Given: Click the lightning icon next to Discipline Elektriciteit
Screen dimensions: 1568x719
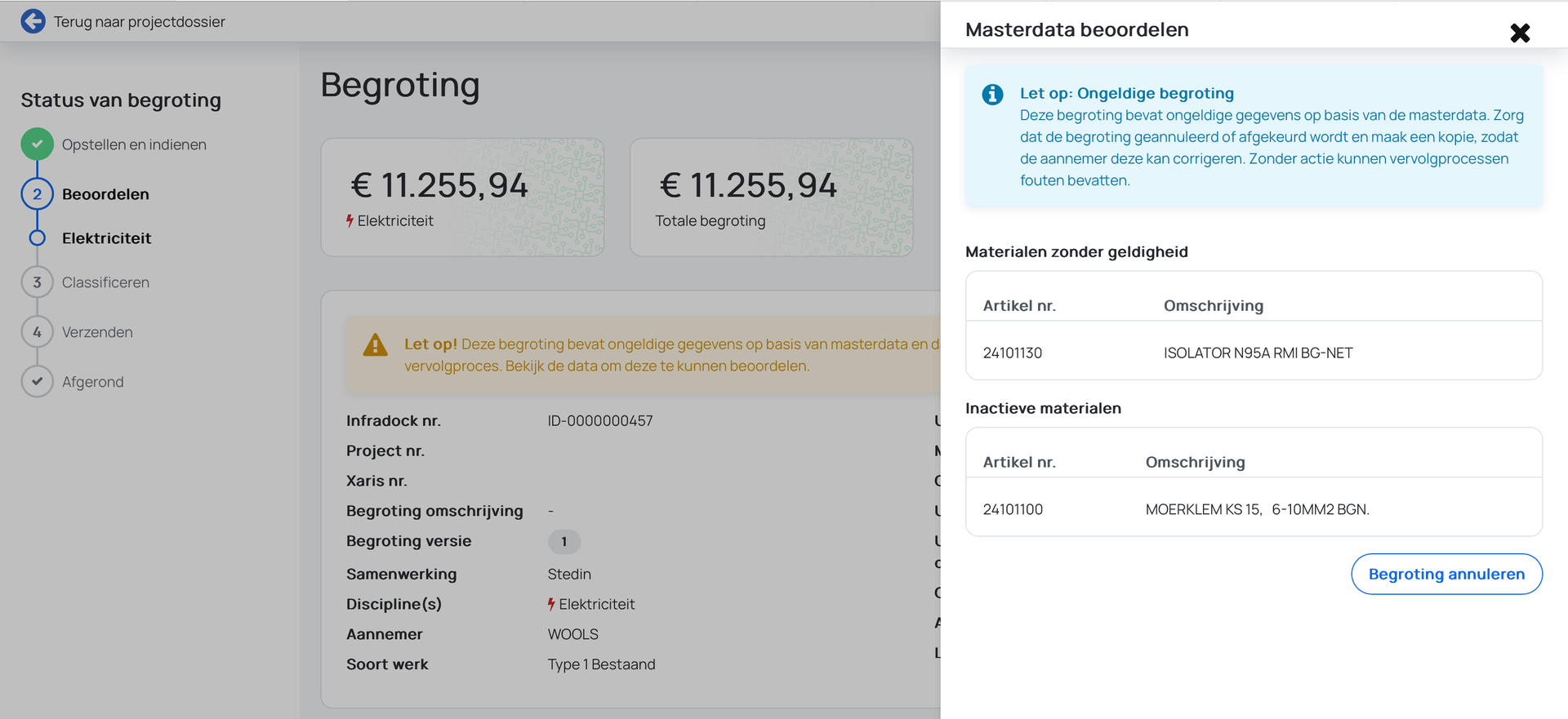Looking at the screenshot, I should coord(552,604).
